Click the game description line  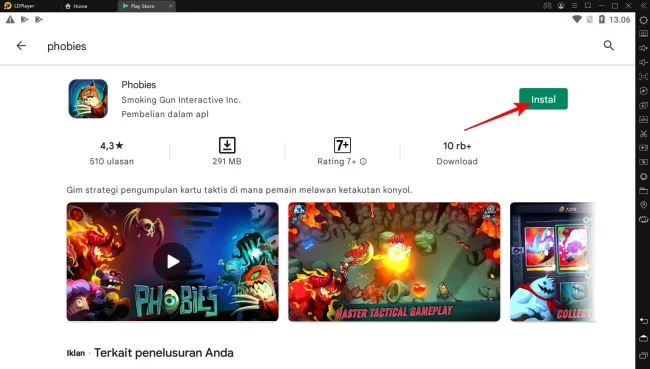coord(239,190)
